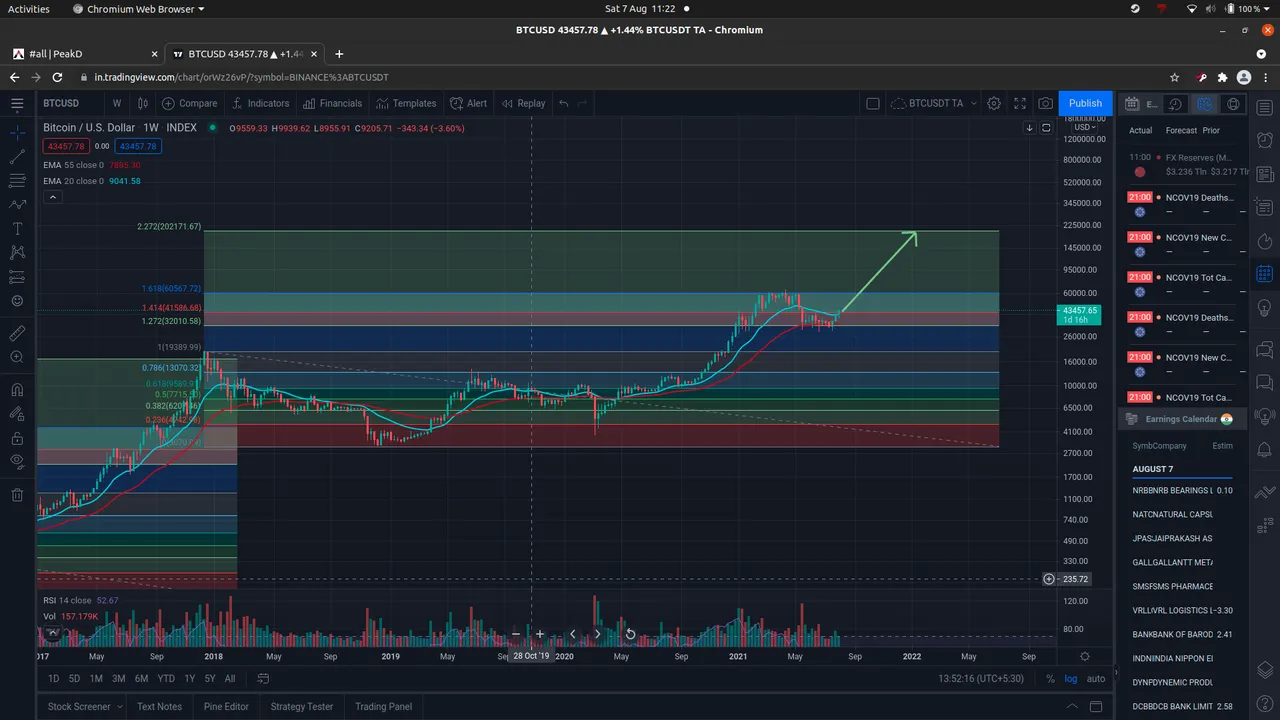The image size is (1280, 720).
Task: Open the select-layout square icon
Action: pos(872,103)
